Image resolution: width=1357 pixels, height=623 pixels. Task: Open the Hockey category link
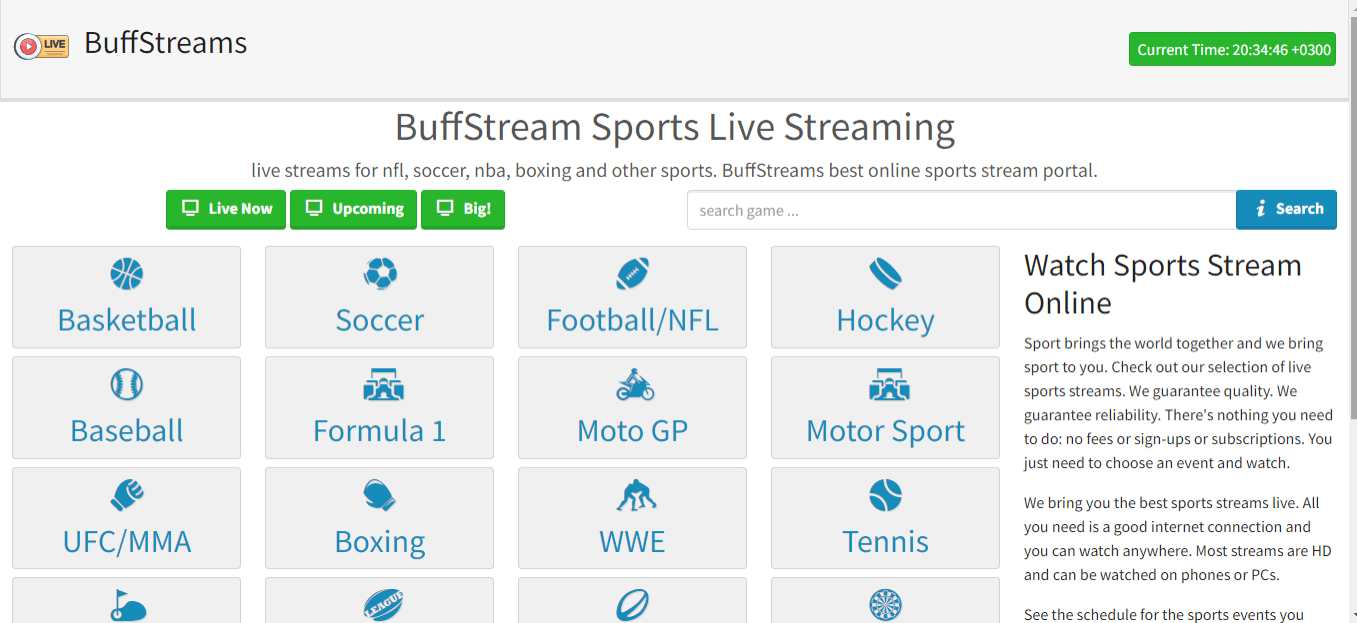point(886,320)
